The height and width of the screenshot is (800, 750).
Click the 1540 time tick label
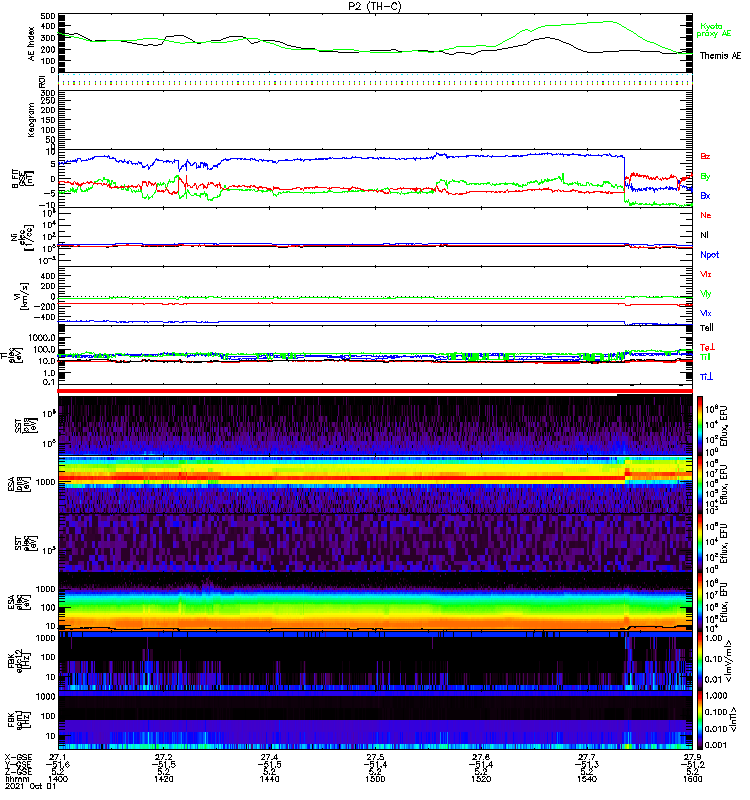pos(587,779)
